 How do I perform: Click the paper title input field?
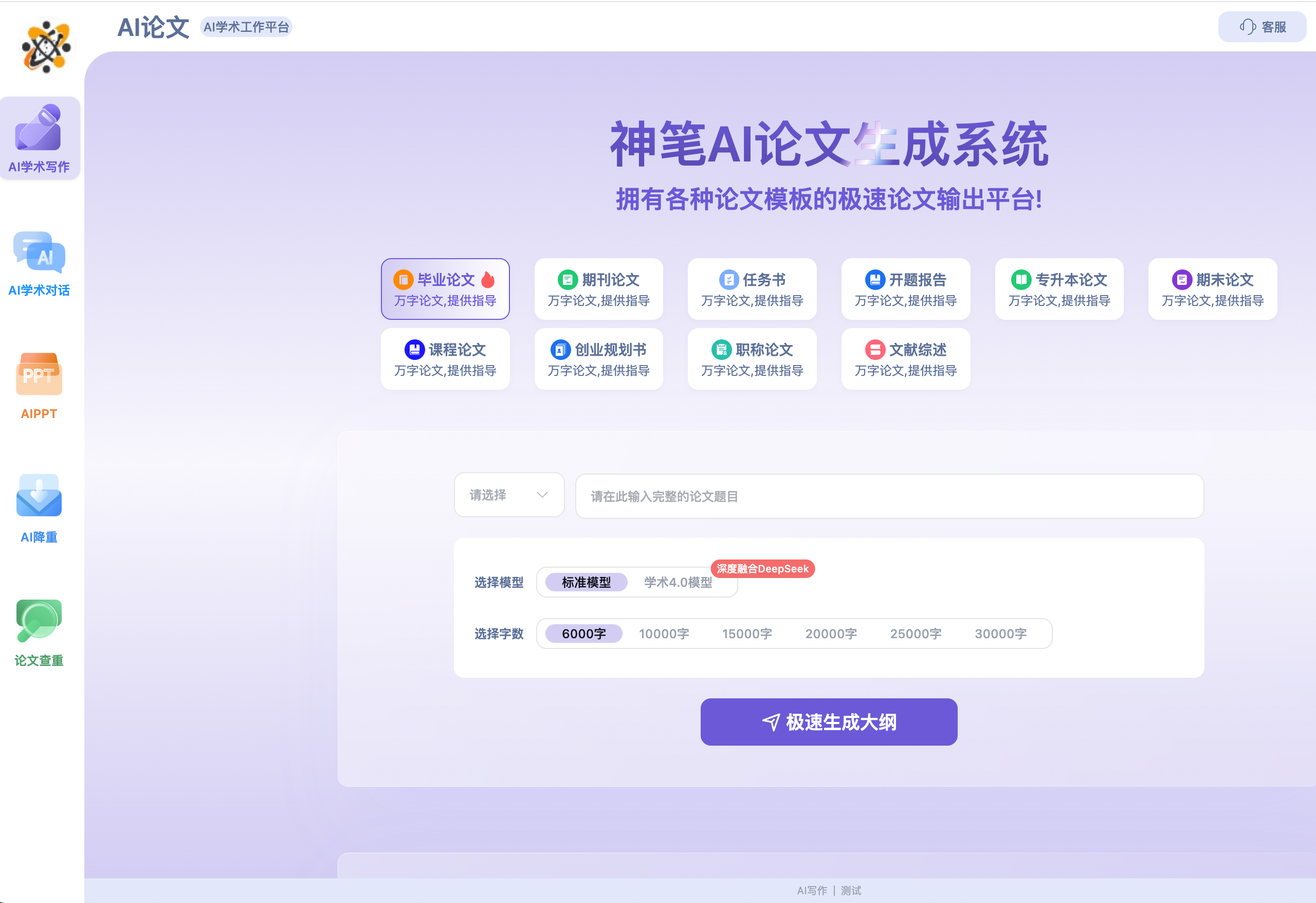tap(889, 496)
